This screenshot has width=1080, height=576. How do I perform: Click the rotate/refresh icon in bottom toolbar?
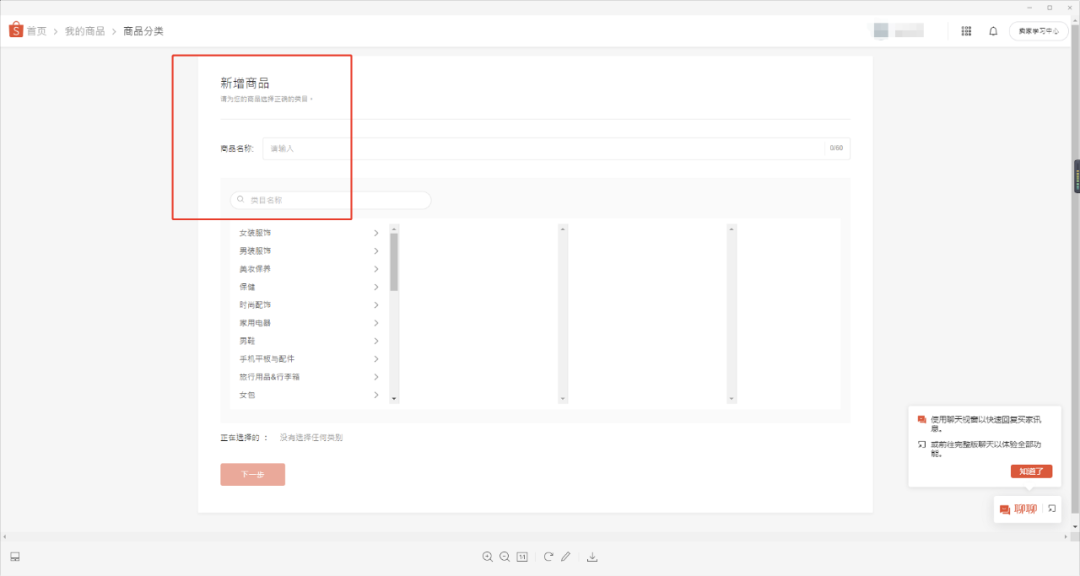pos(547,556)
